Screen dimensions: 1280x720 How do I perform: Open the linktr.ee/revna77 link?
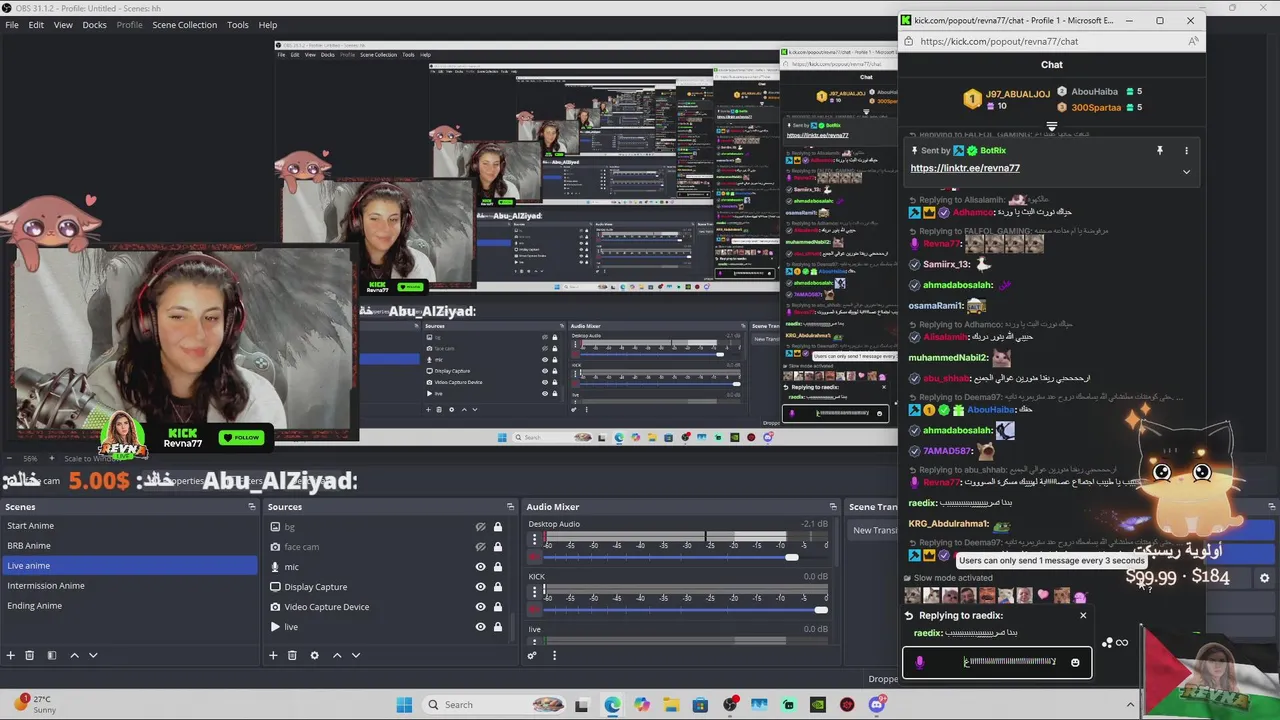pos(965,168)
